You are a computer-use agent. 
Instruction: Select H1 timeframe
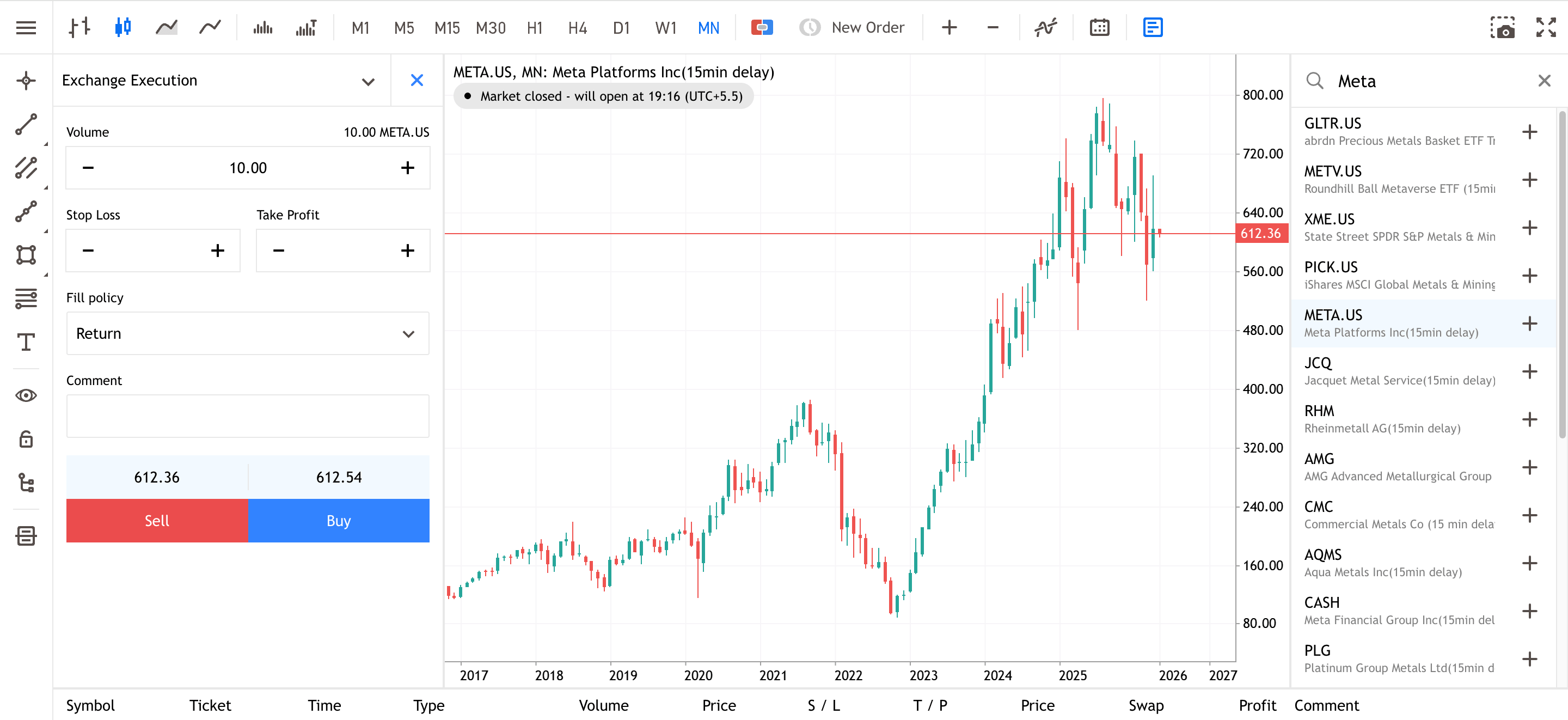535,28
